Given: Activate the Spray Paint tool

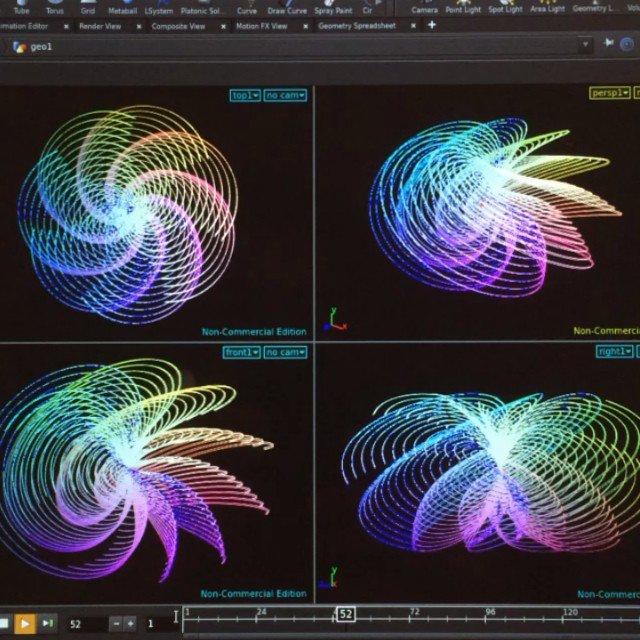Looking at the screenshot, I should [x=333, y=9].
